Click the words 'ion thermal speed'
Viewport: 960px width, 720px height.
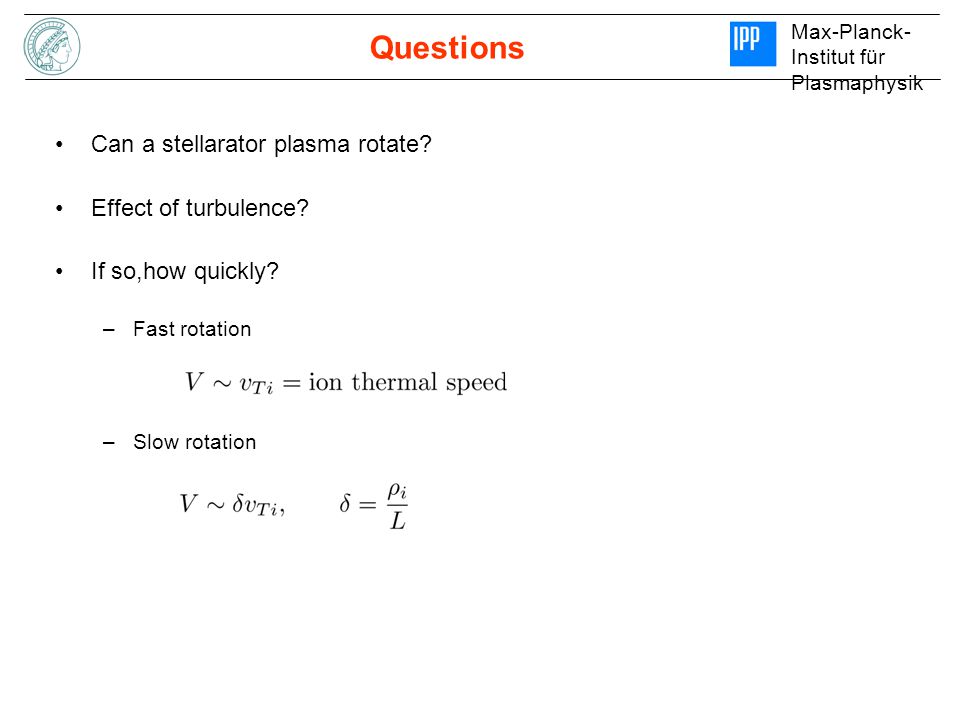408,383
